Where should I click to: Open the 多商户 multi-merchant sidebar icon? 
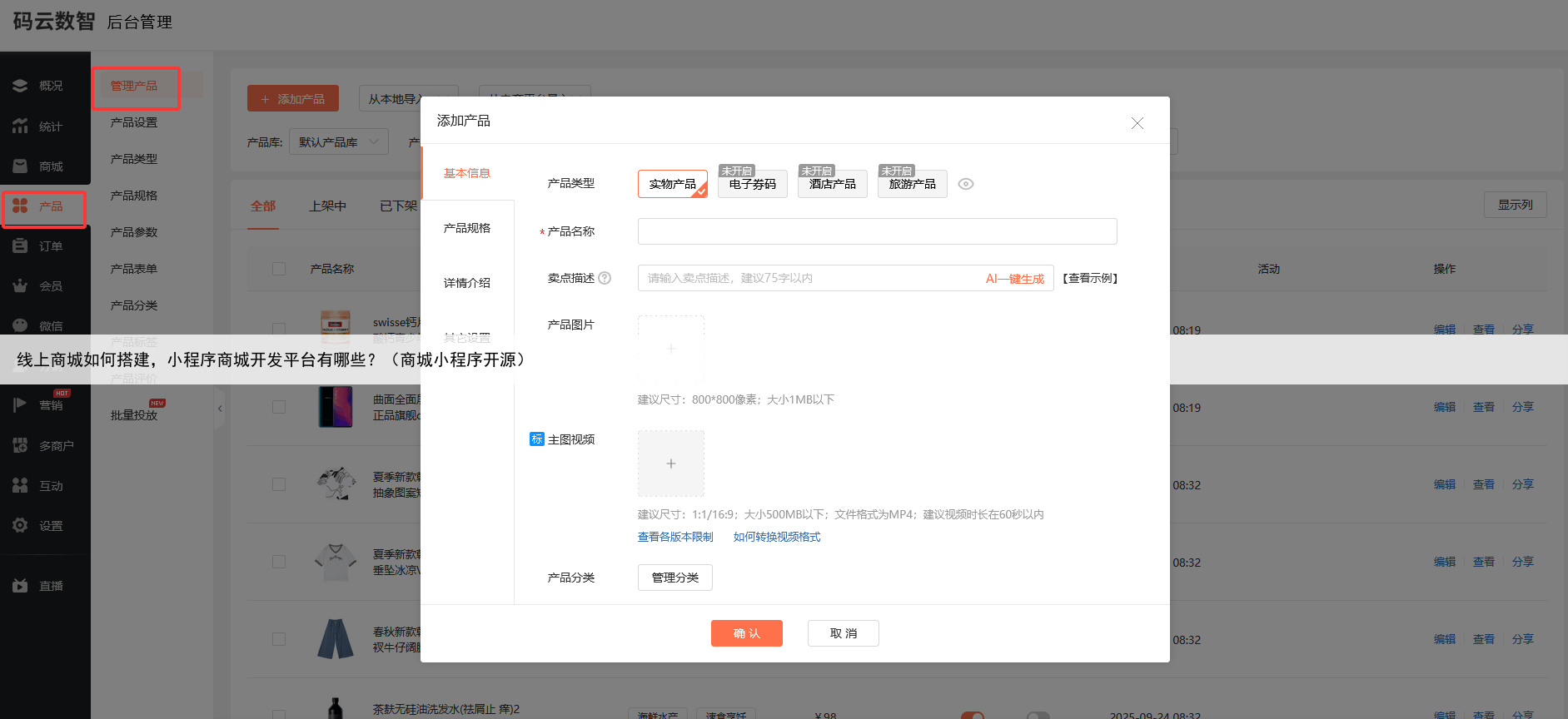coord(21,446)
